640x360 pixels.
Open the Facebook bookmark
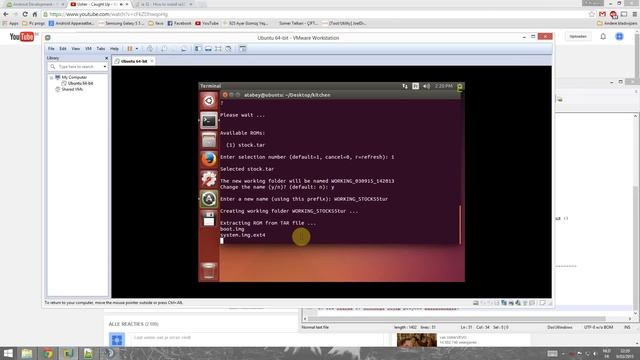click(179, 24)
